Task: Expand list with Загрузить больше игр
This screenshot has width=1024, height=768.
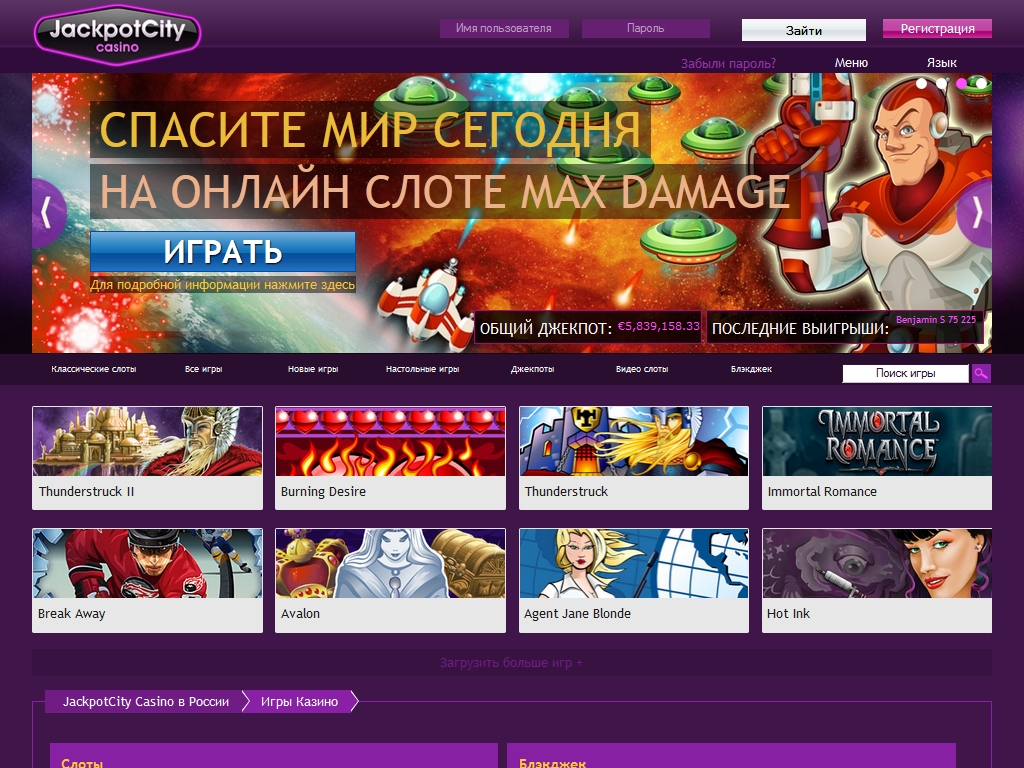Action: coord(511,663)
